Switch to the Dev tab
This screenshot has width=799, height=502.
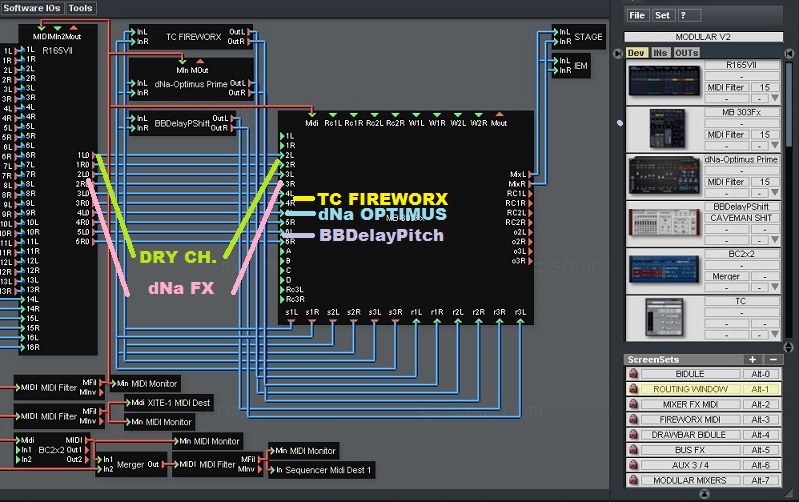pos(636,53)
